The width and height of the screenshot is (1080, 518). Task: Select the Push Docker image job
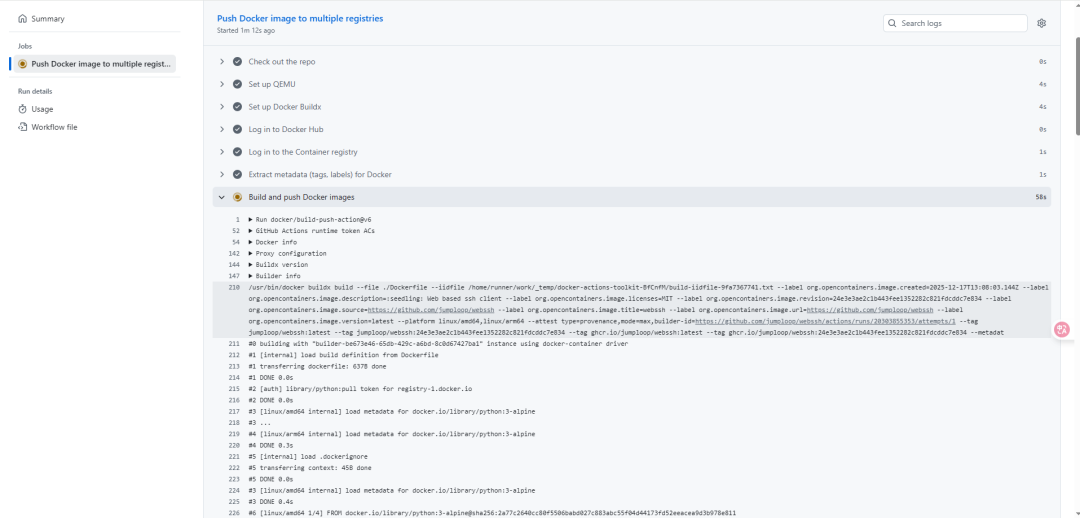(x=100, y=64)
